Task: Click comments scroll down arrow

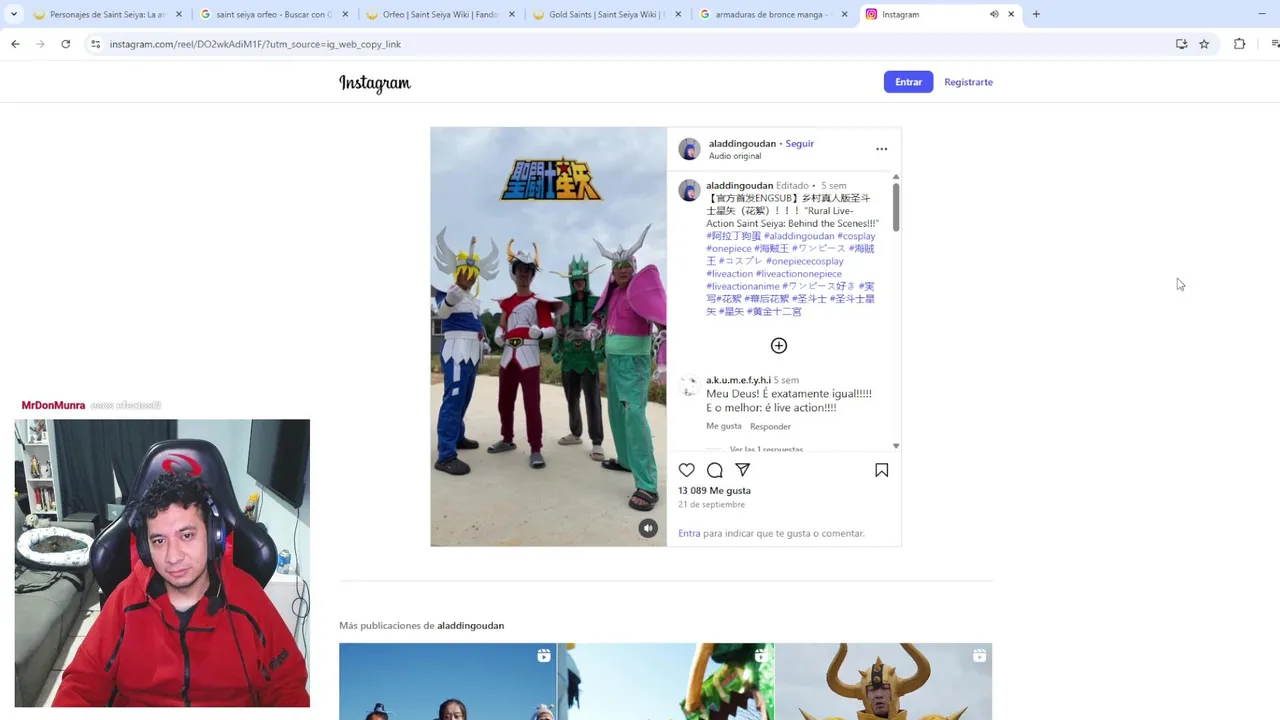Action: pos(896,446)
